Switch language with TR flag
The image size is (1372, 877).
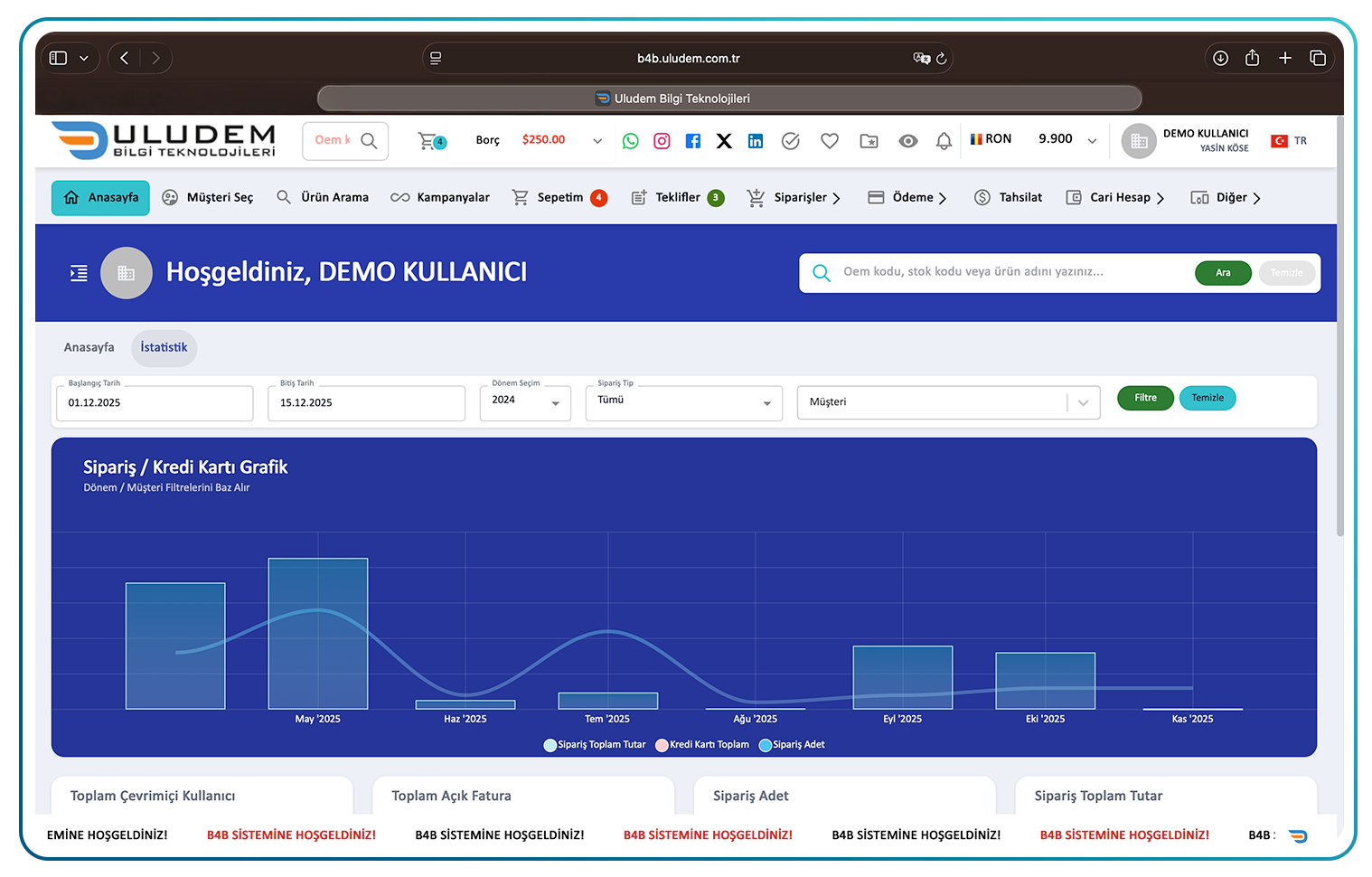coord(1289,141)
